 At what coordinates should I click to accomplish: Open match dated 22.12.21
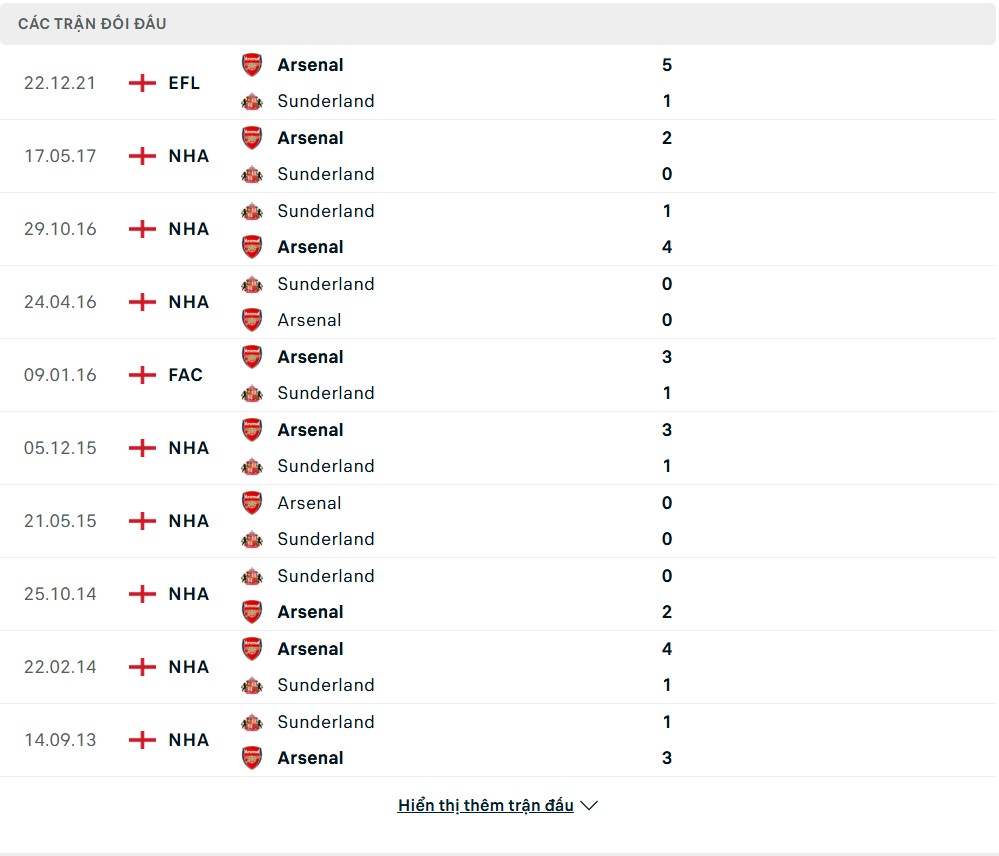pyautogui.click(x=60, y=83)
